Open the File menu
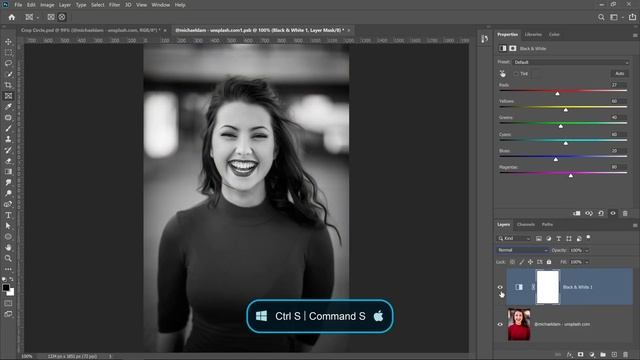This screenshot has height=360, width=640. click(x=18, y=5)
